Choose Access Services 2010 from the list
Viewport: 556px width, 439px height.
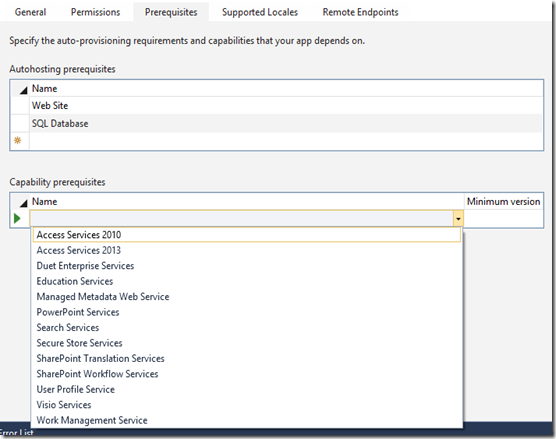247,235
